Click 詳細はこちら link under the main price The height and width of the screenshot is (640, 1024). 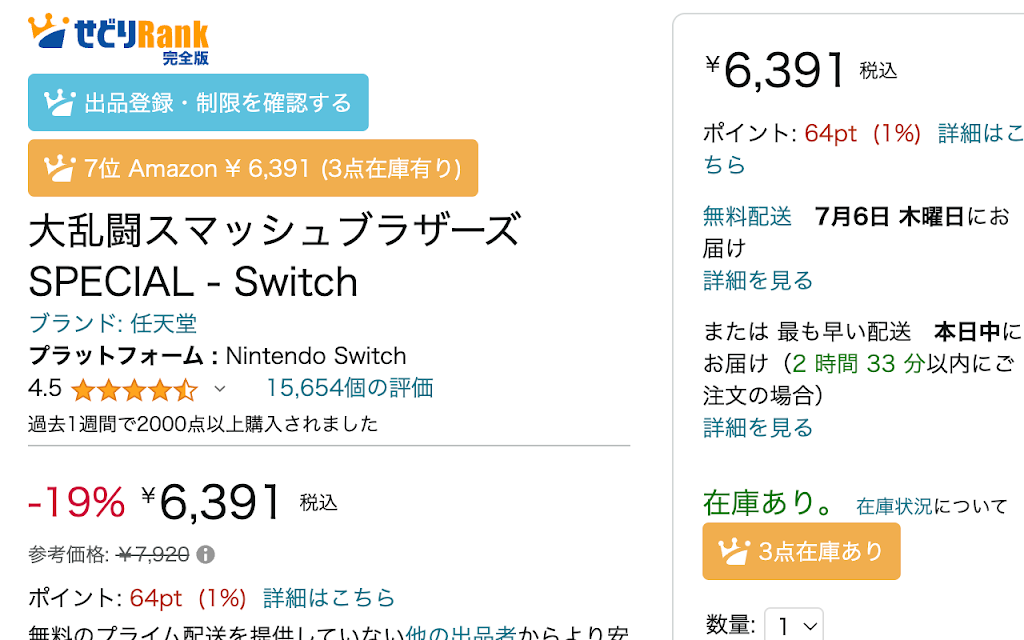pos(329,598)
